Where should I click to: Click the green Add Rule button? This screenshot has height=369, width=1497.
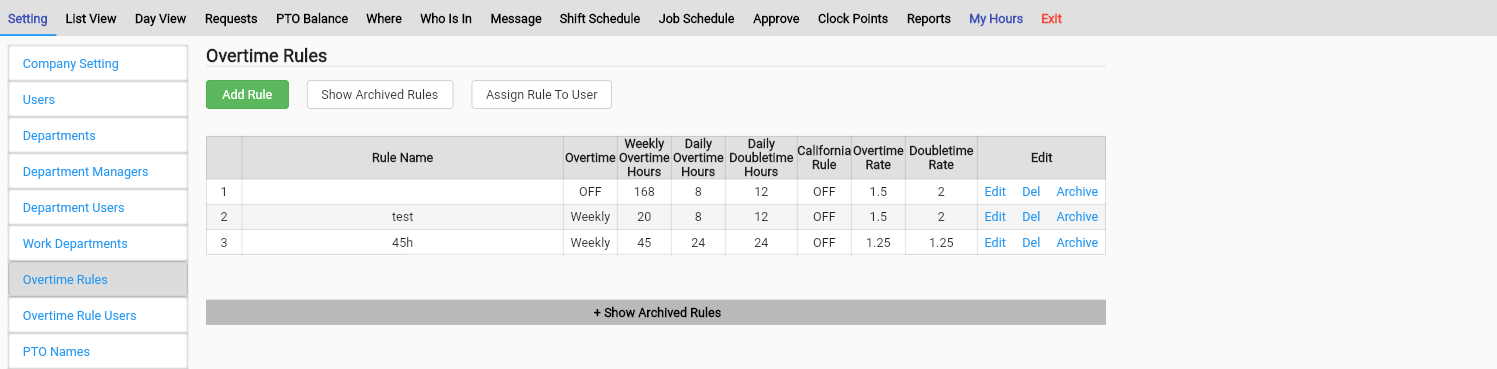point(247,95)
